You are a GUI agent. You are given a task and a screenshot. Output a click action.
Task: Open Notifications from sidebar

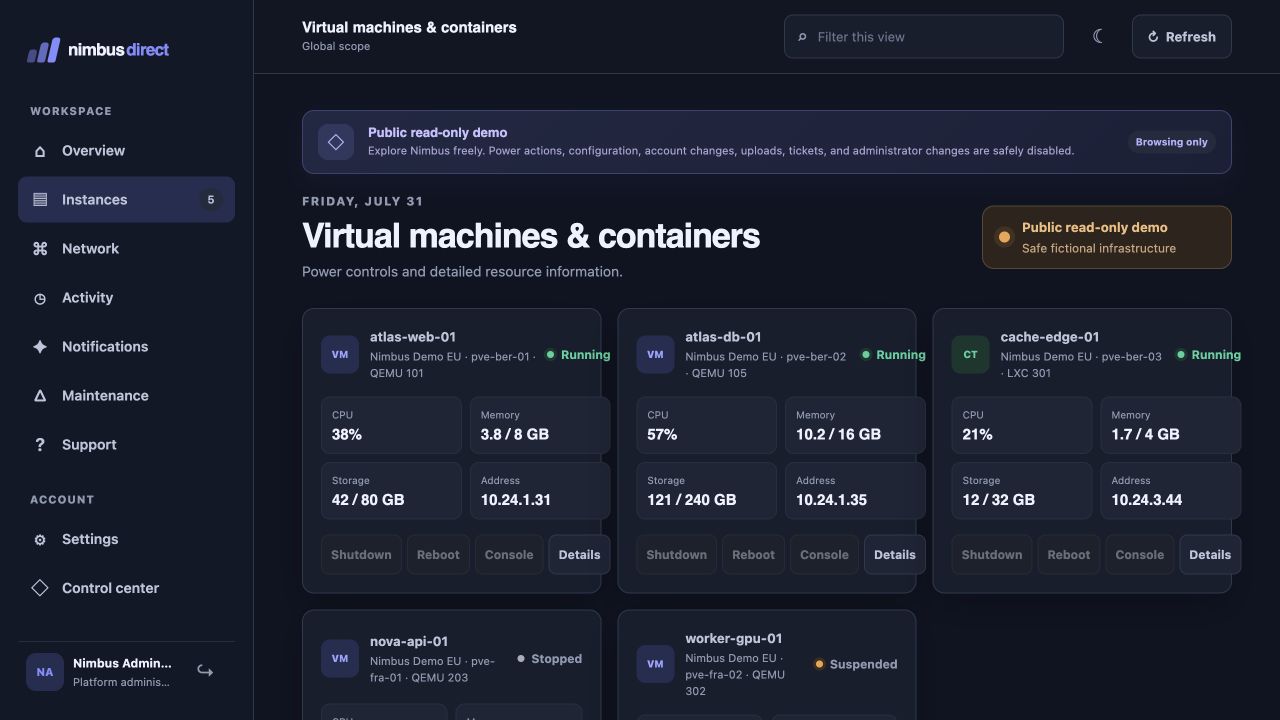click(126, 347)
